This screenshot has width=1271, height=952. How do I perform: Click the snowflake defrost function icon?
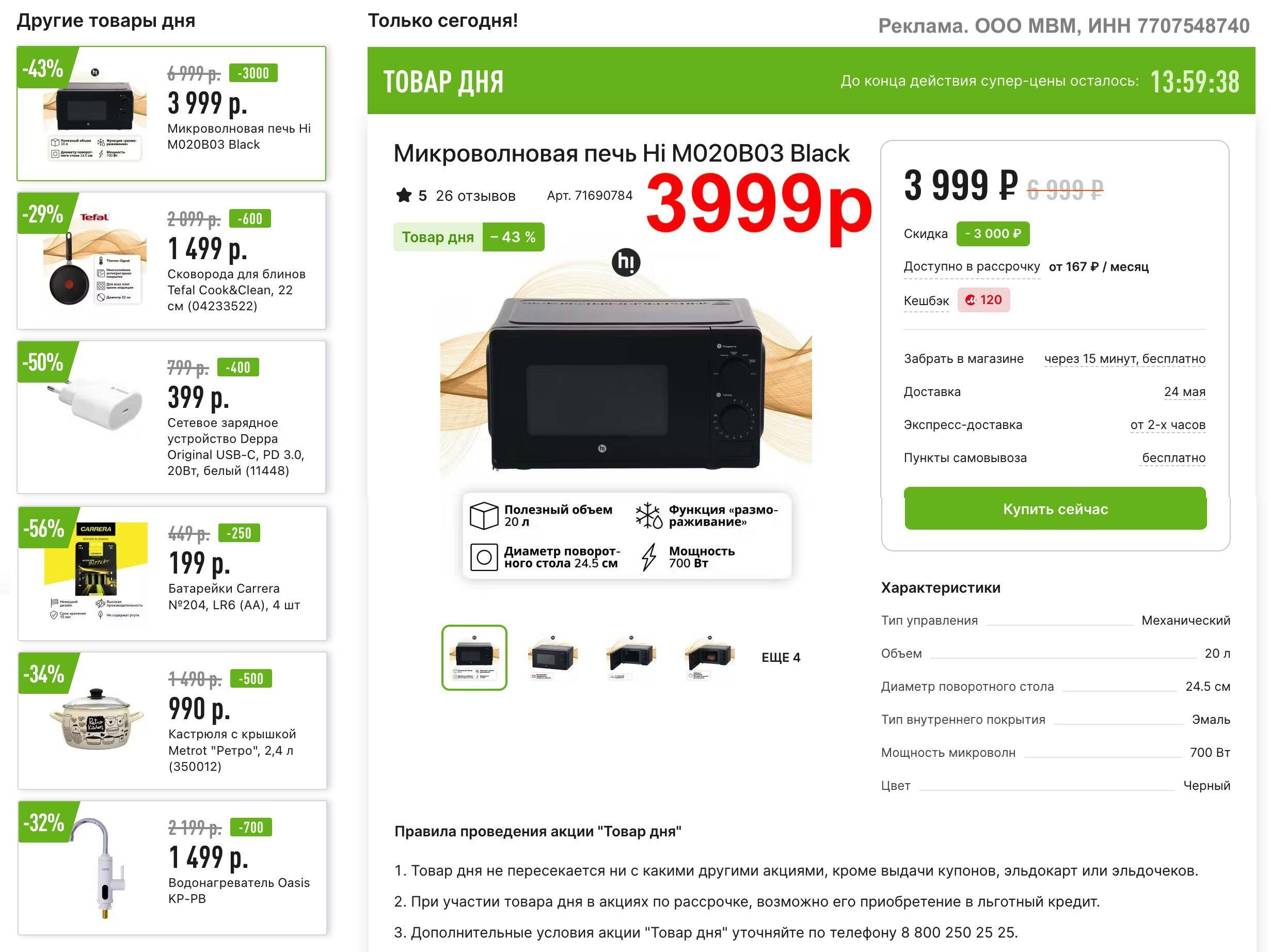pyautogui.click(x=649, y=515)
